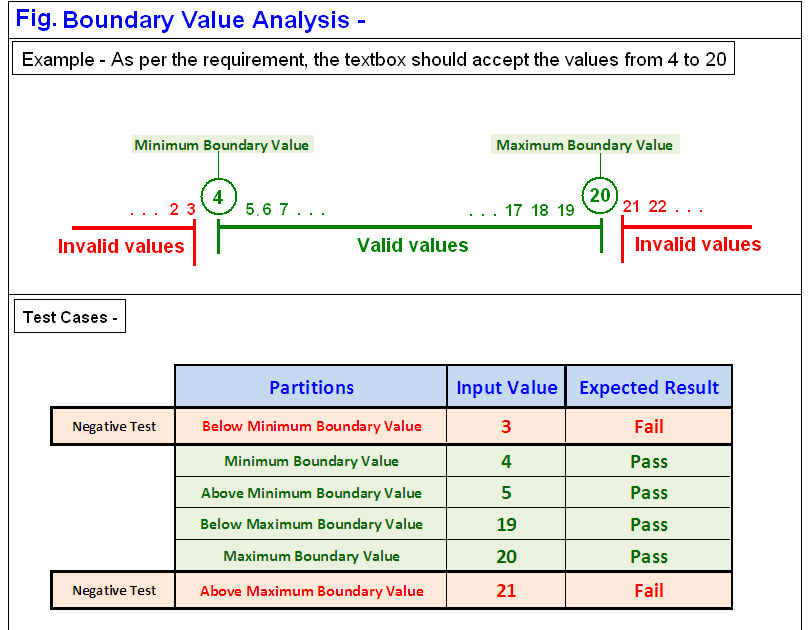The width and height of the screenshot is (812, 630).
Task: Click the input value cell '21' in the table
Action: (506, 590)
